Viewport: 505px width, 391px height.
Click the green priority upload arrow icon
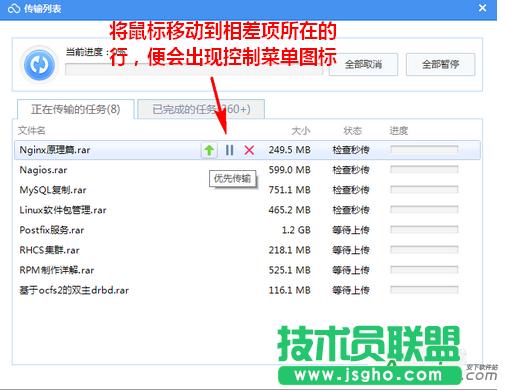(209, 150)
